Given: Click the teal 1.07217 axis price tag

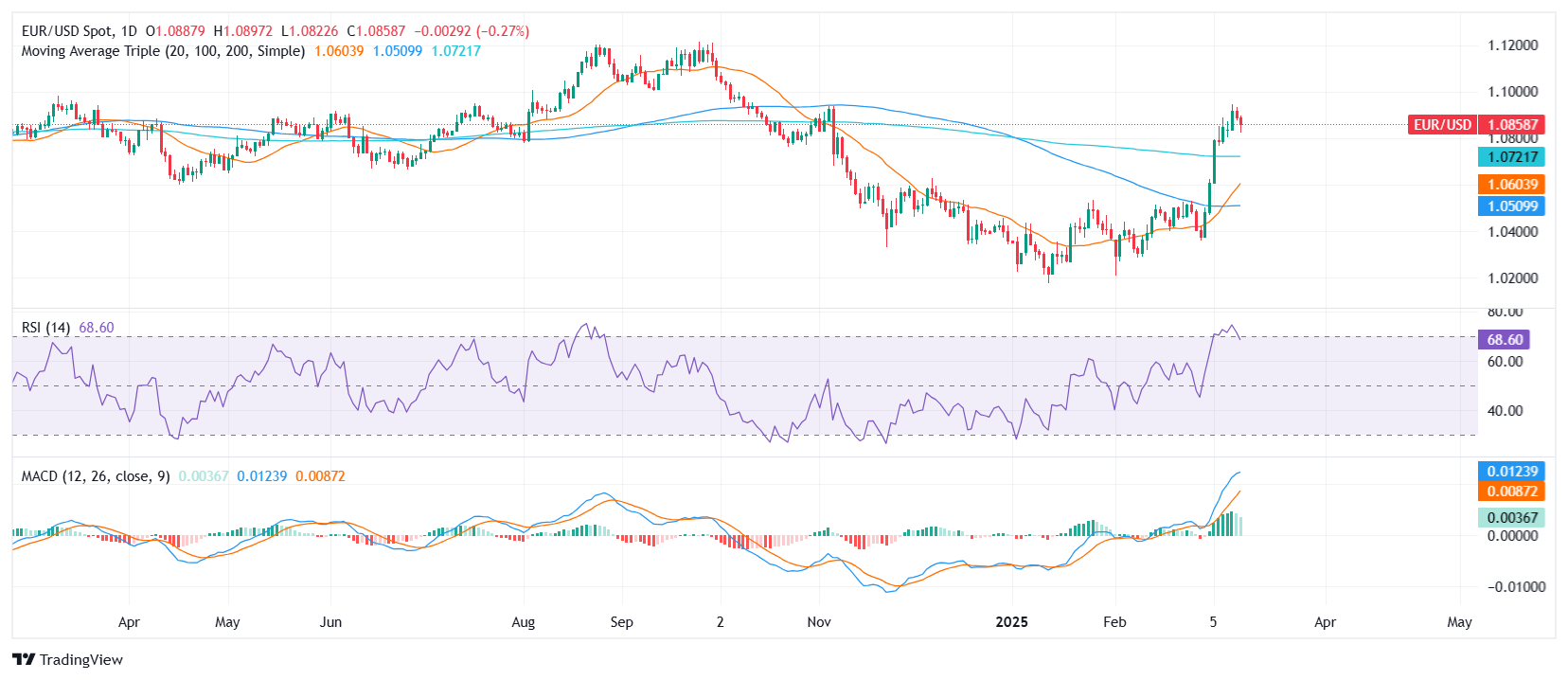Looking at the screenshot, I should pyautogui.click(x=1511, y=157).
